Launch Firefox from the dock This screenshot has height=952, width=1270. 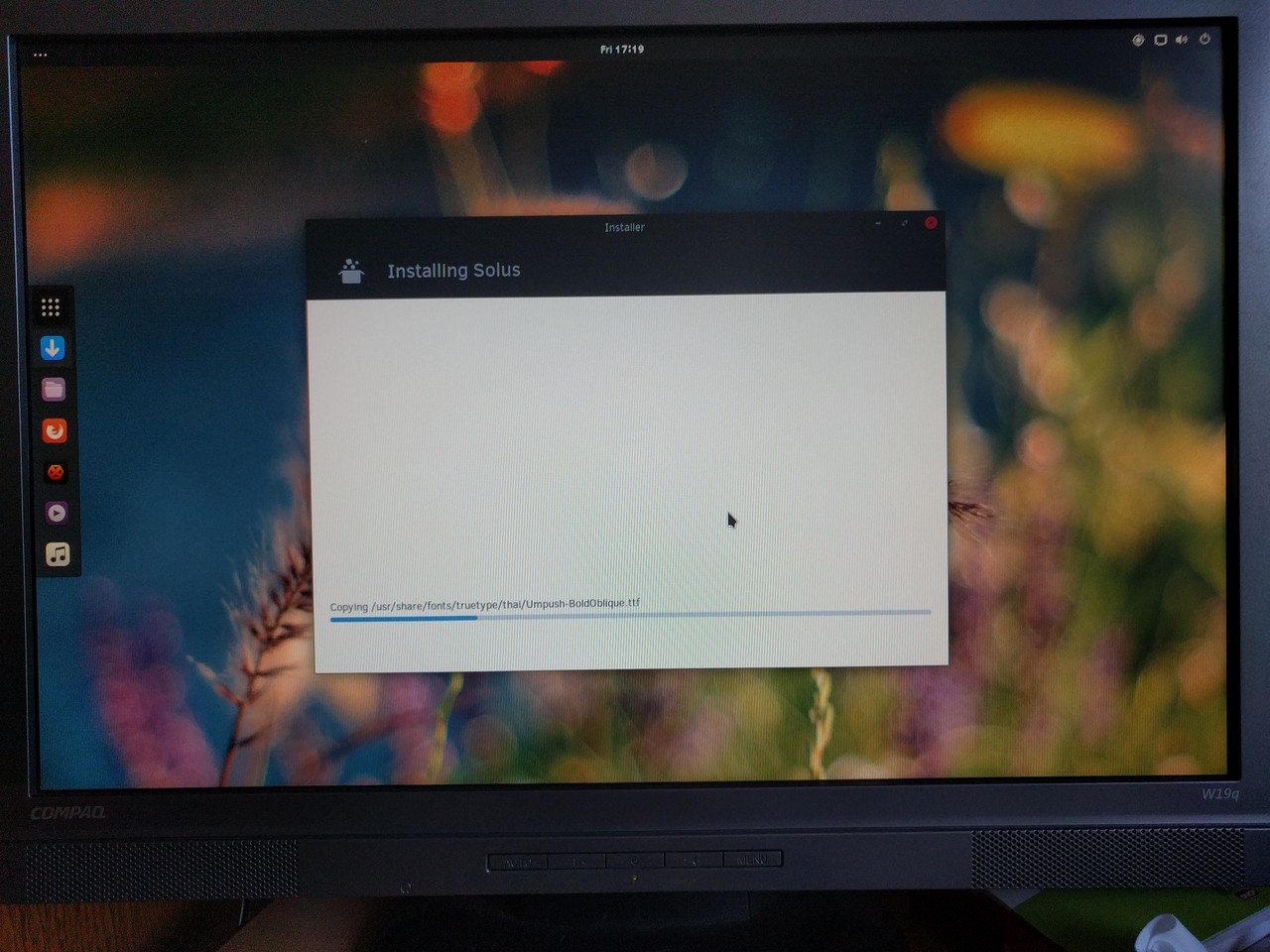pos(55,430)
